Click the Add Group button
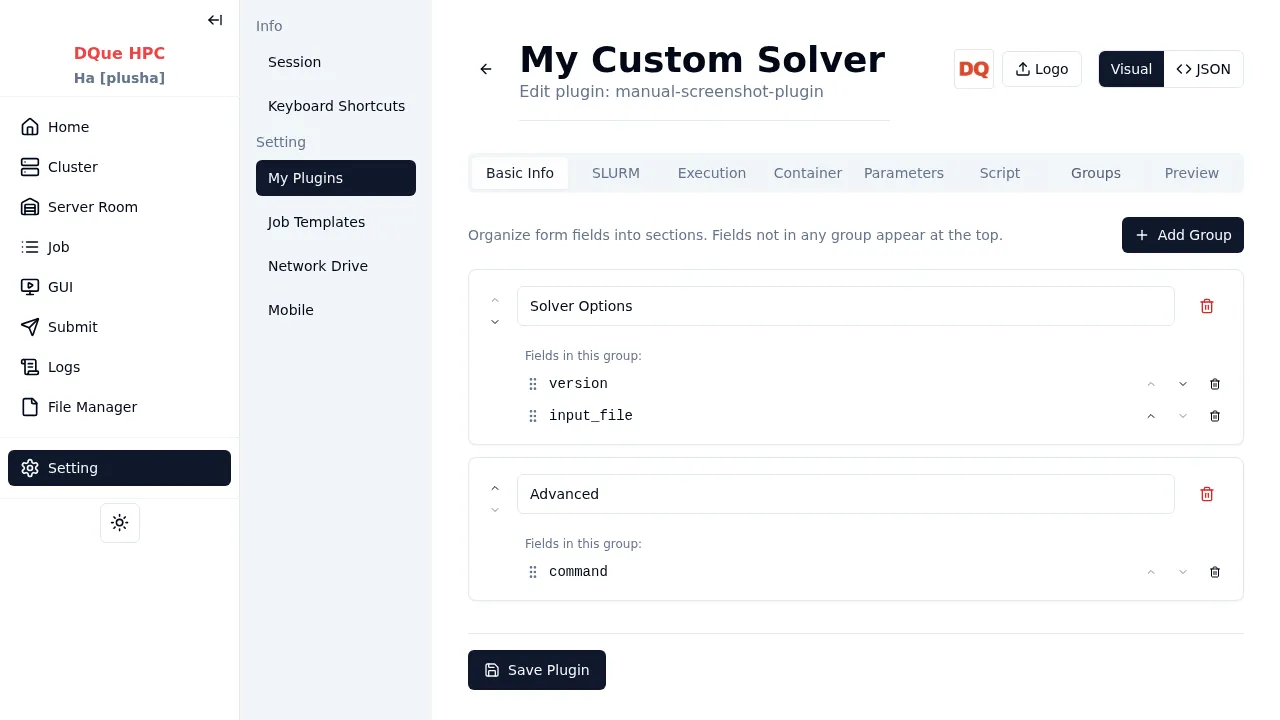Viewport: 1280px width, 720px height. [x=1182, y=235]
